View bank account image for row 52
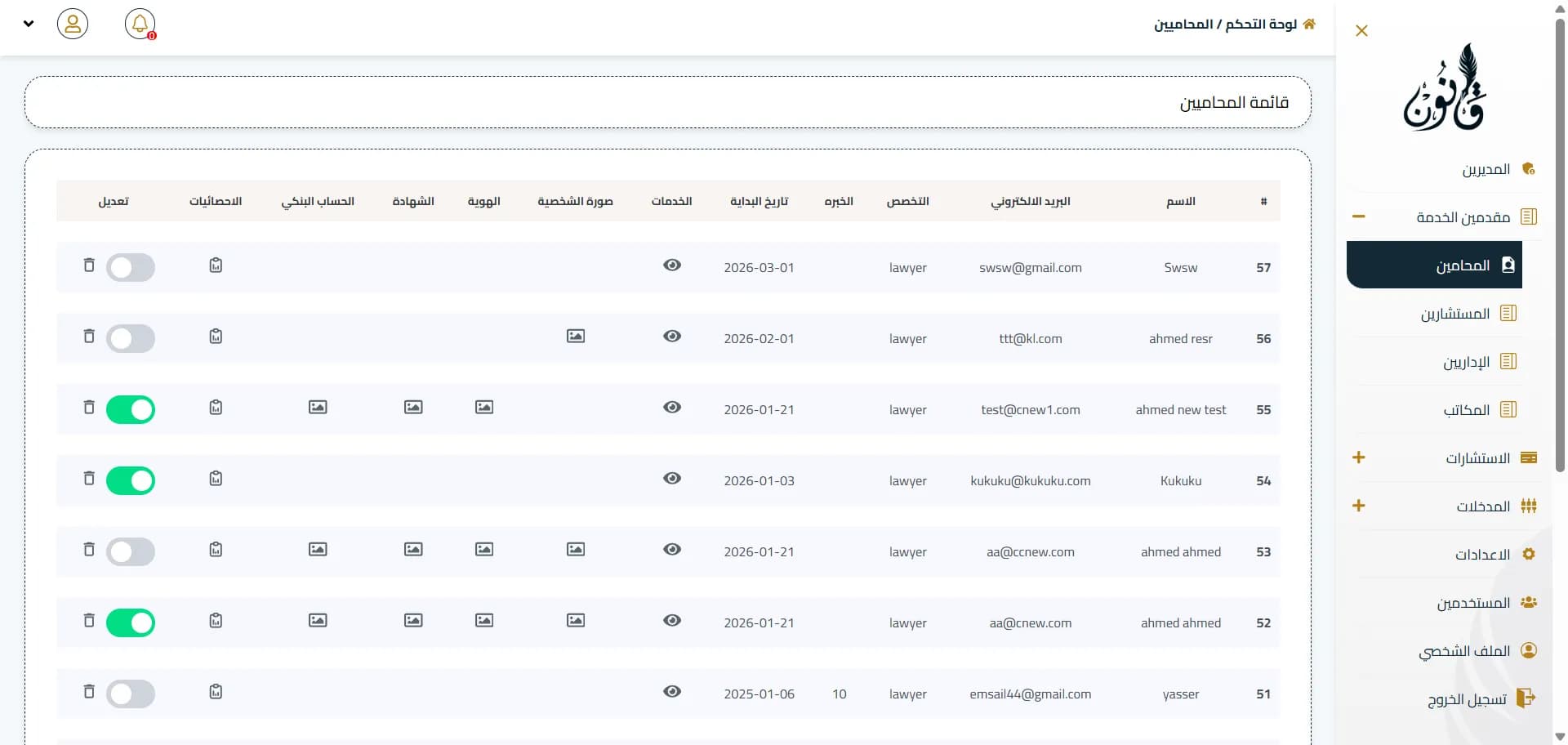This screenshot has height=745, width=1568. pyautogui.click(x=318, y=620)
